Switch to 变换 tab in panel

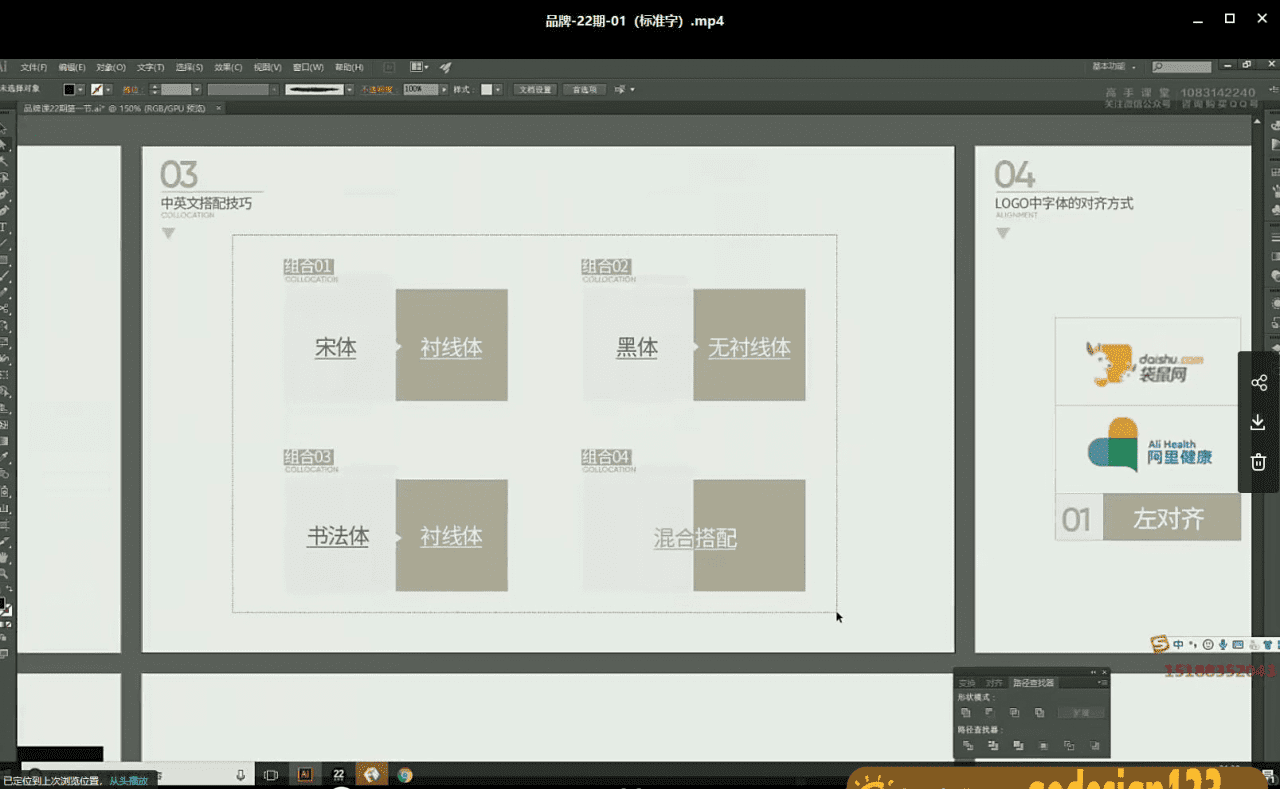tap(967, 683)
